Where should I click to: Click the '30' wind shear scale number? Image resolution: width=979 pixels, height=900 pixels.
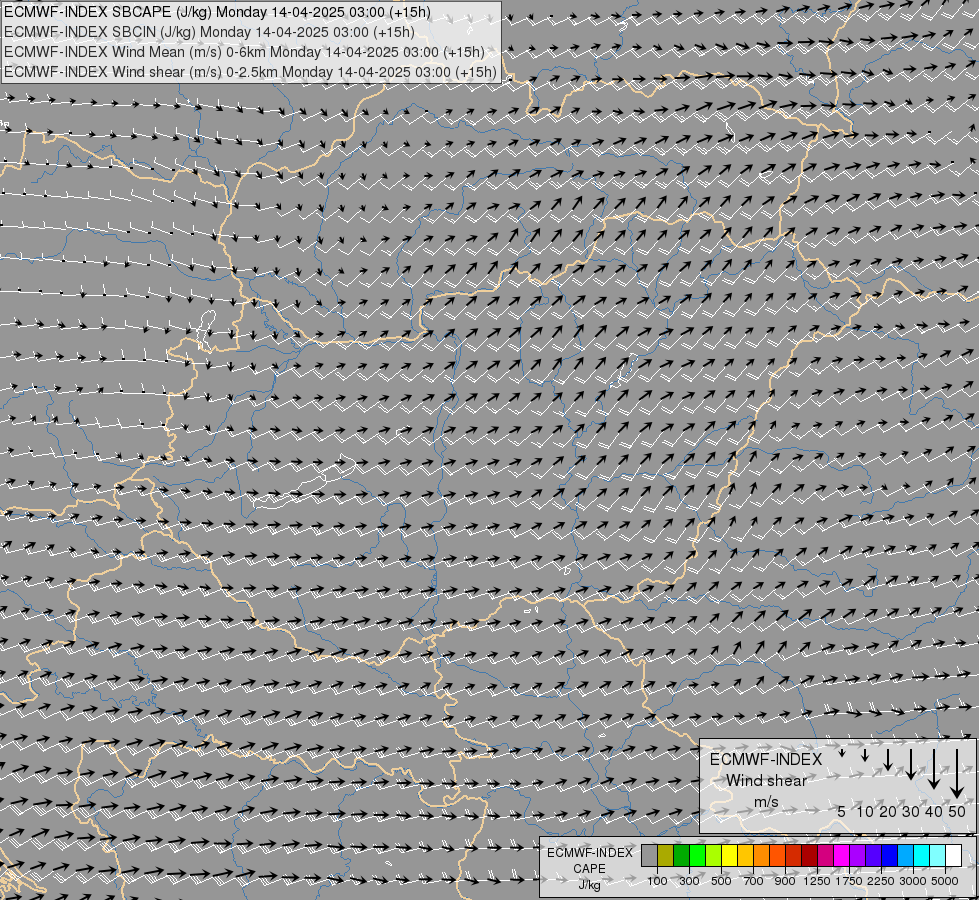point(911,811)
